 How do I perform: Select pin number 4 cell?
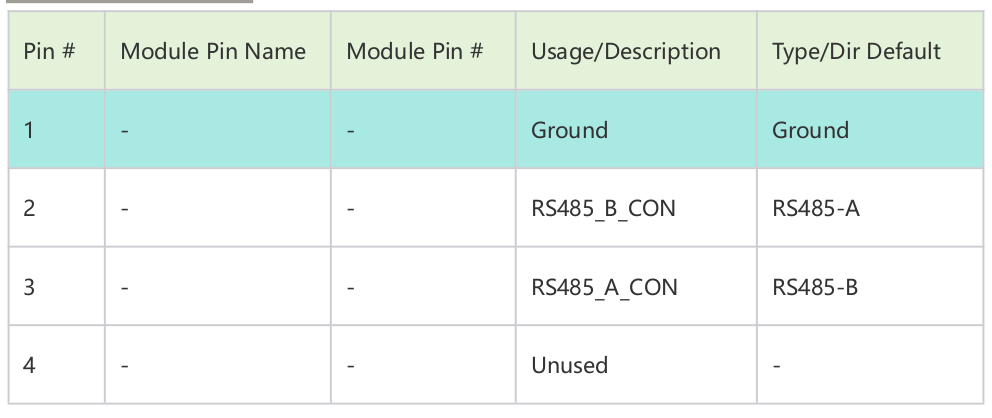pyautogui.click(x=30, y=365)
